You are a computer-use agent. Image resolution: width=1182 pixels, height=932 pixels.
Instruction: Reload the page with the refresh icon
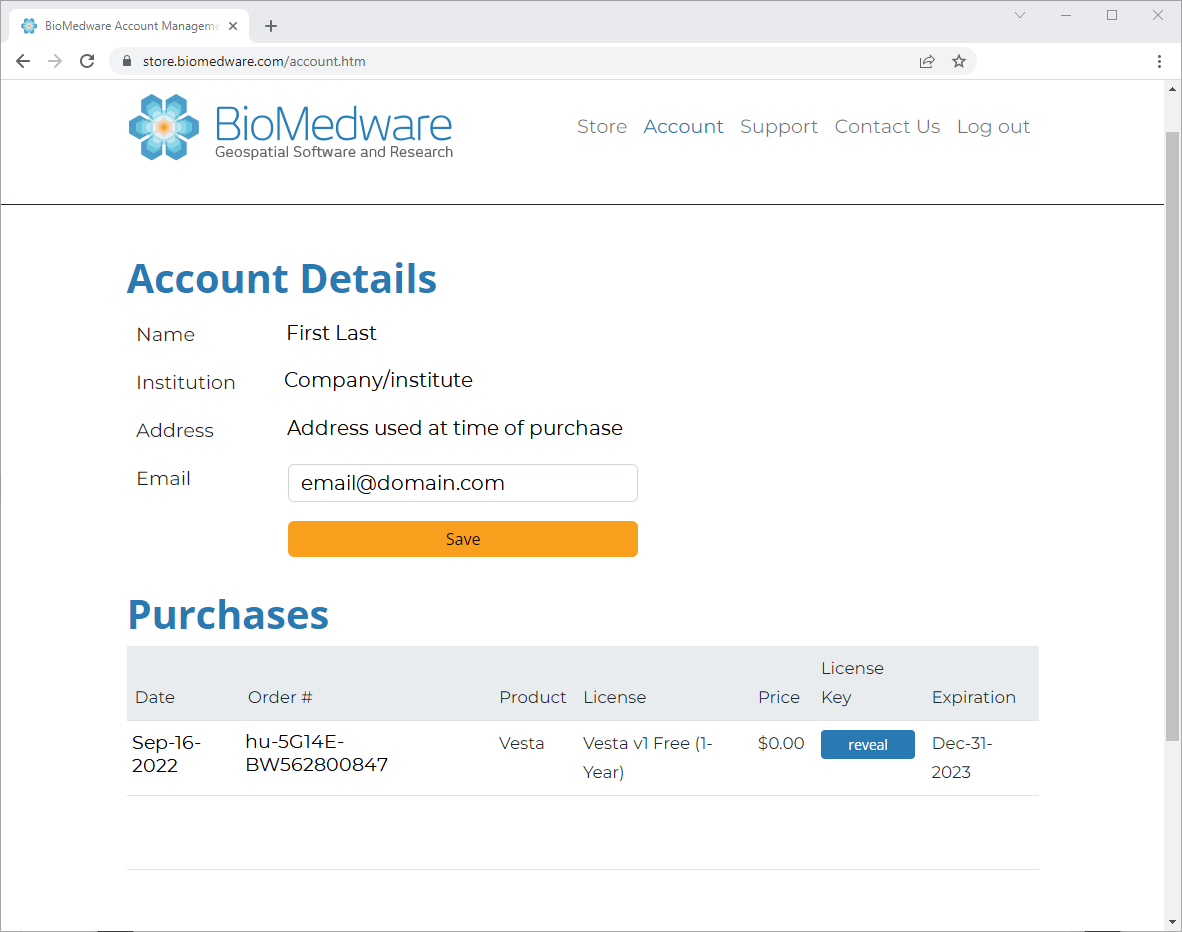[87, 61]
